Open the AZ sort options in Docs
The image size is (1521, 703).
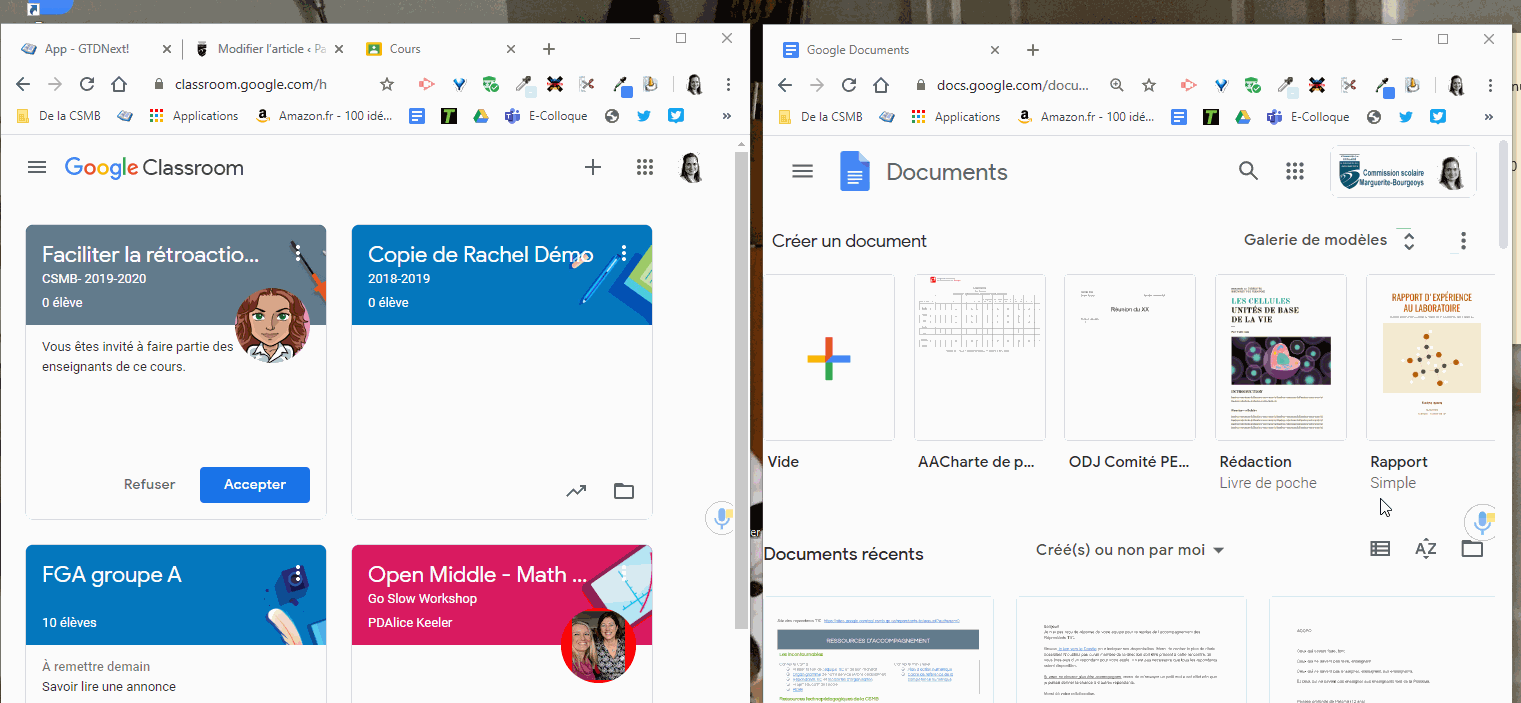point(1426,548)
